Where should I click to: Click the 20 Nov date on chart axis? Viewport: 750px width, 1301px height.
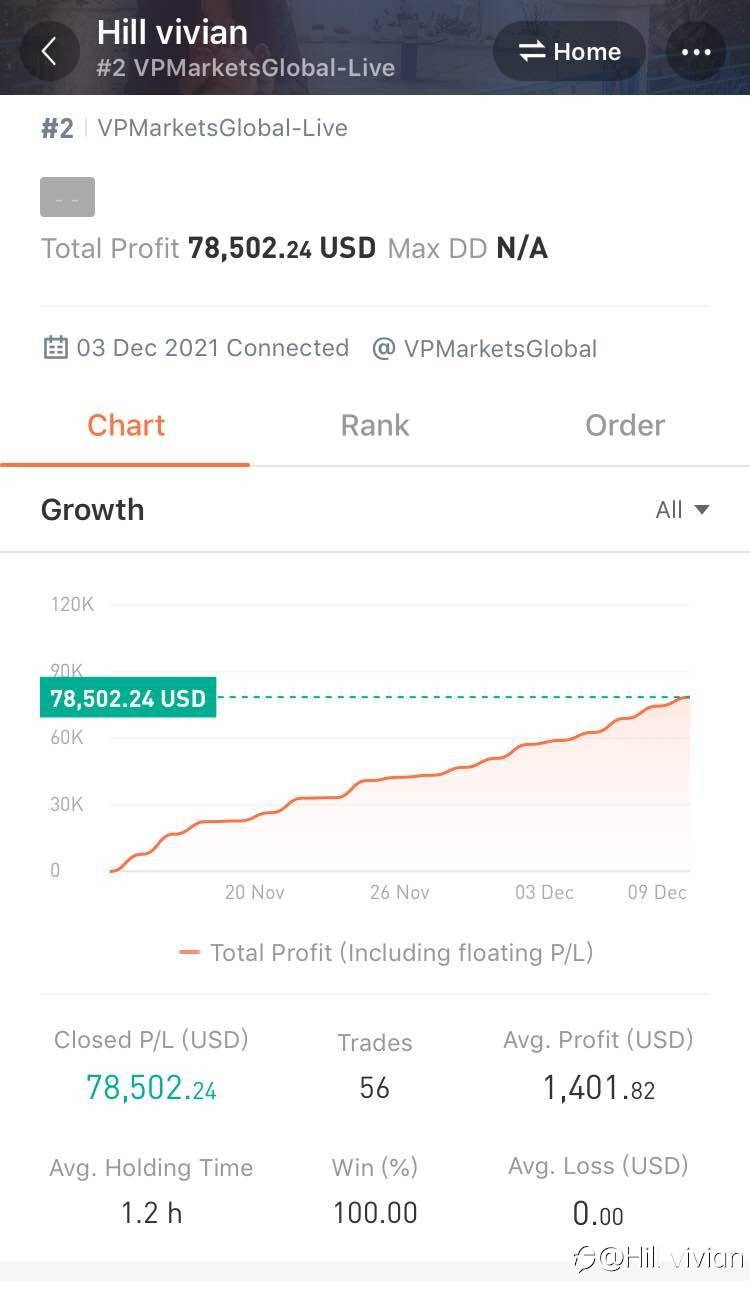tap(254, 892)
